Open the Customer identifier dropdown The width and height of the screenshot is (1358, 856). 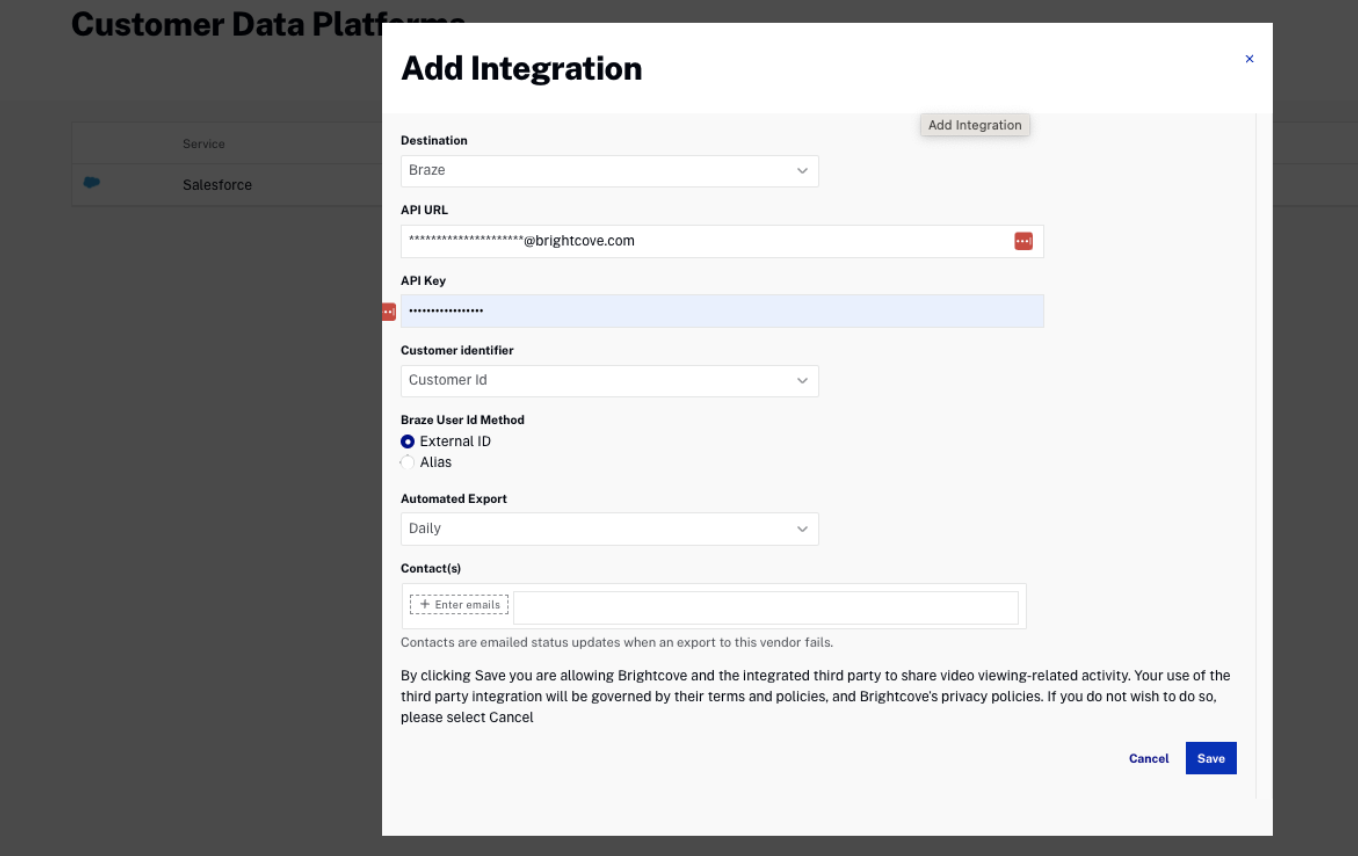[x=600, y=381]
